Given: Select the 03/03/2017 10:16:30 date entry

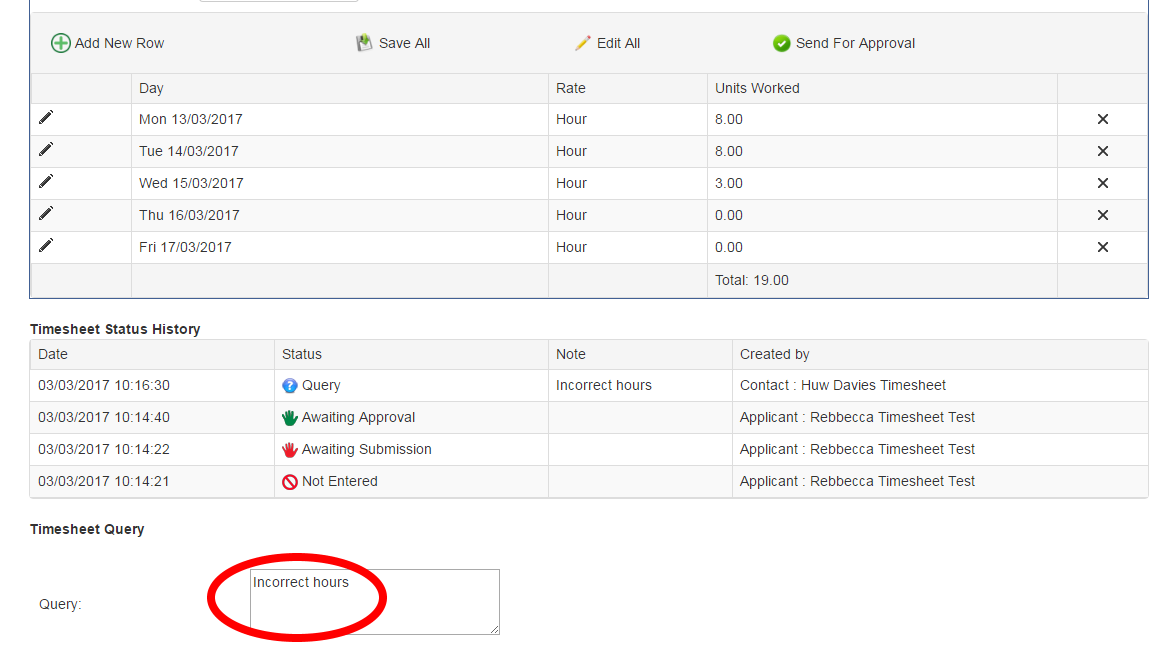Looking at the screenshot, I should [104, 386].
